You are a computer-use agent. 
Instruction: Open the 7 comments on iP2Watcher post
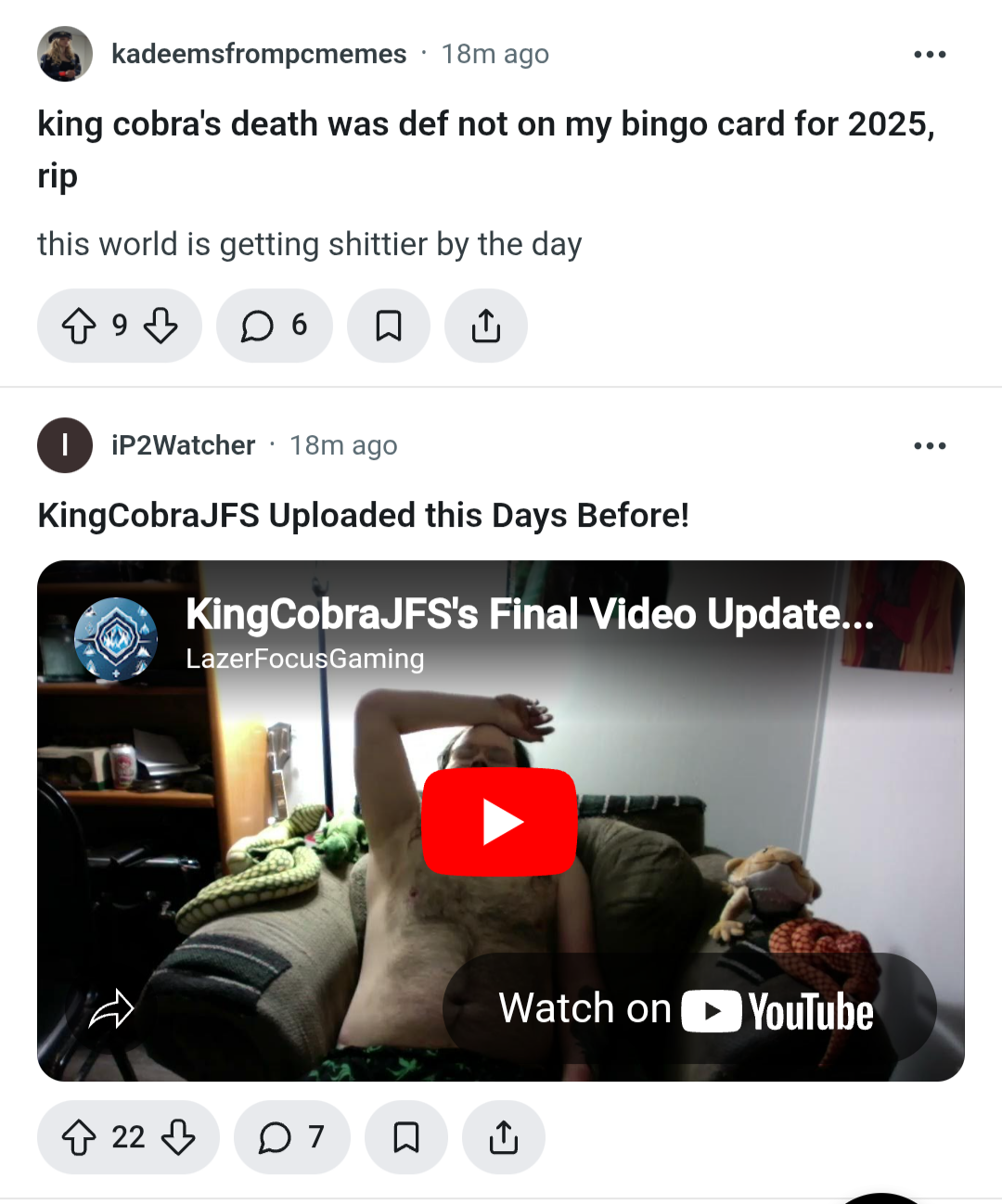click(x=291, y=1137)
